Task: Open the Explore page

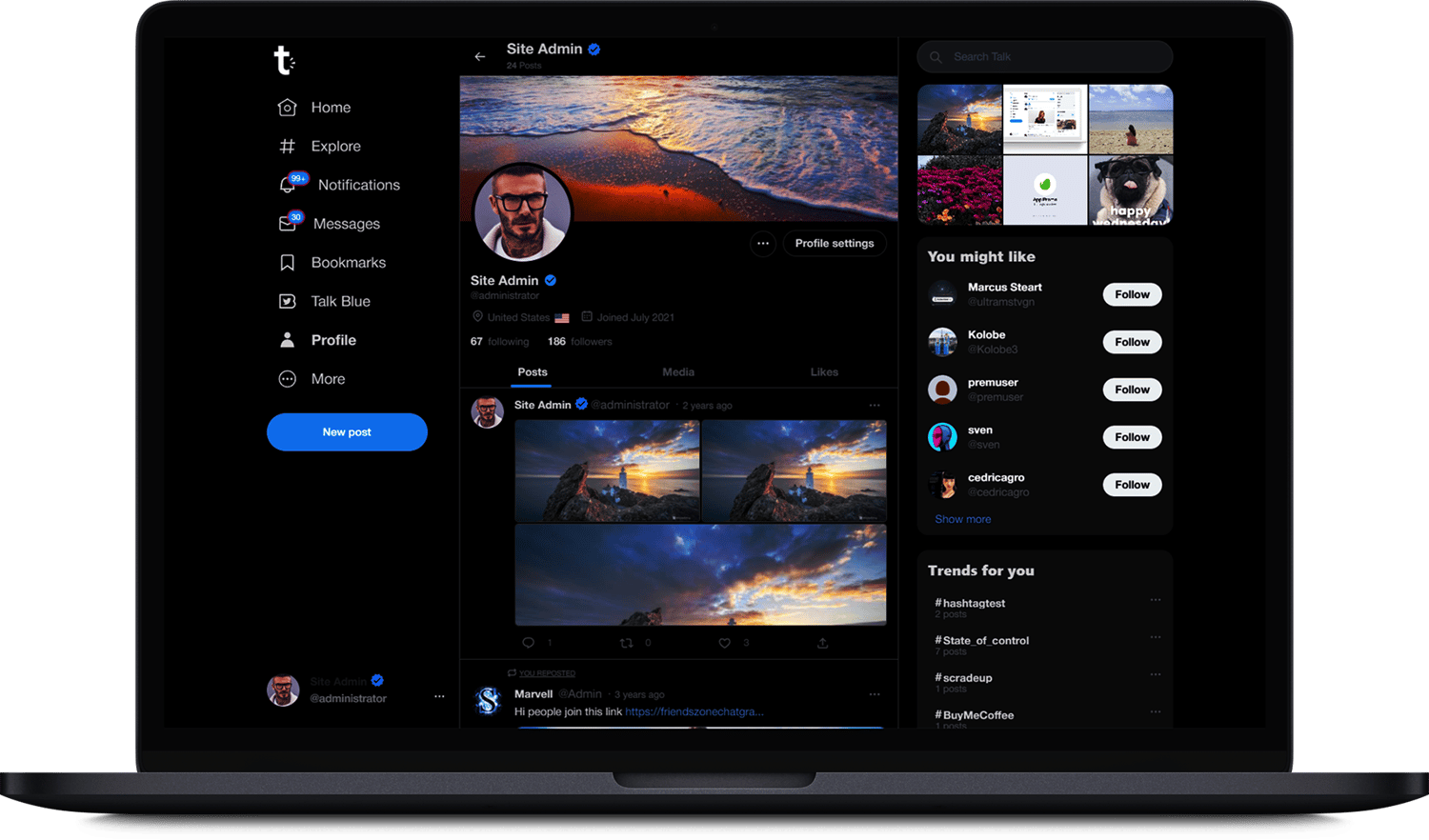Action: point(319,147)
